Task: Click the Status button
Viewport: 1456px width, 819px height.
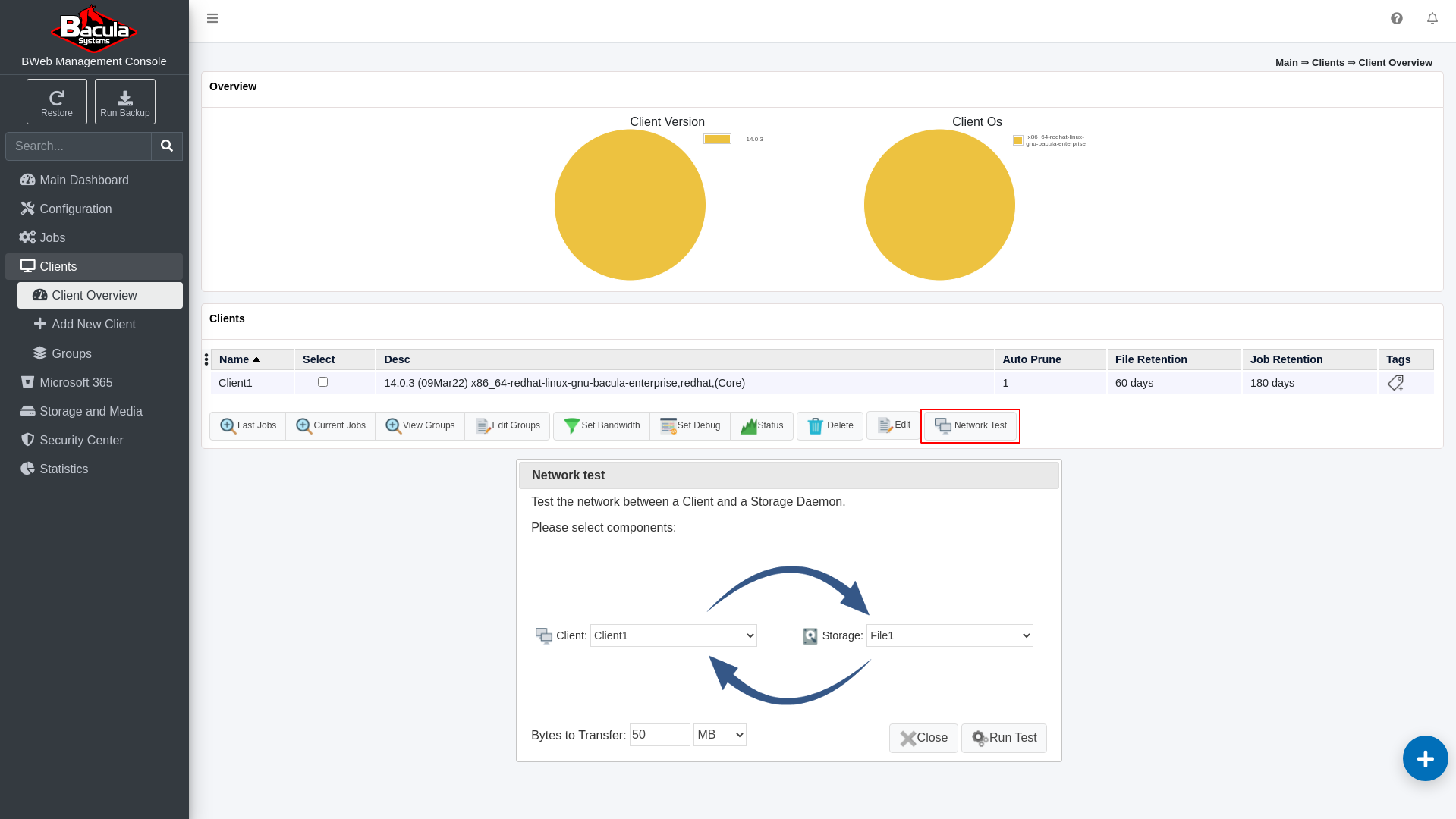Action: coord(762,426)
